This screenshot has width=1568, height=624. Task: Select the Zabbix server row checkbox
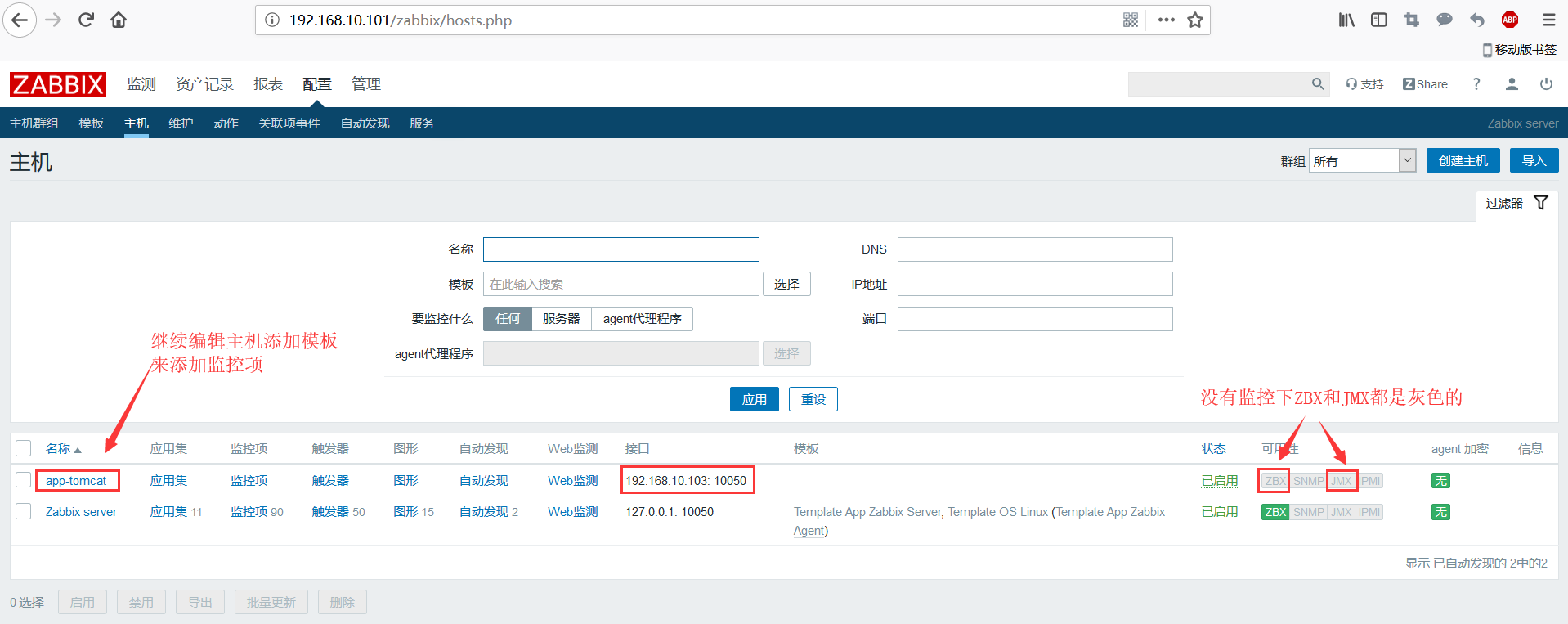point(24,511)
